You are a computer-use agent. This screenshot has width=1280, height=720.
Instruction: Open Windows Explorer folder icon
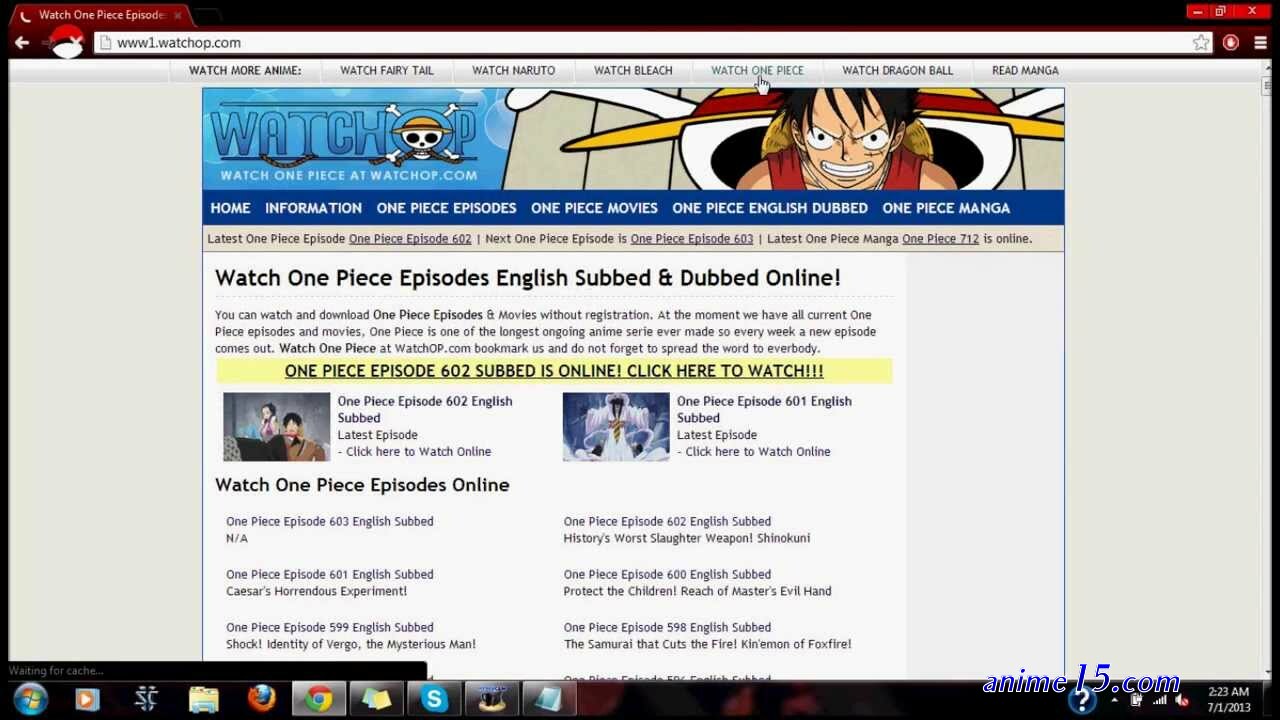point(204,699)
